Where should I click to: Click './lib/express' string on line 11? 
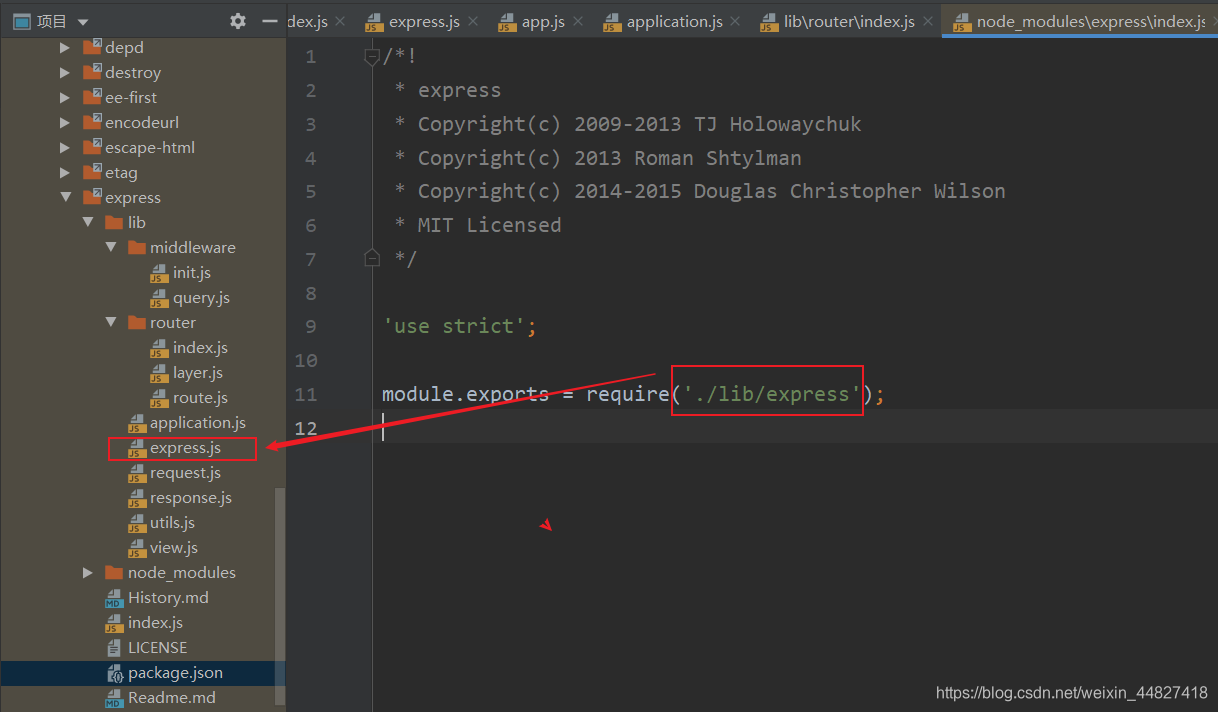coord(771,393)
